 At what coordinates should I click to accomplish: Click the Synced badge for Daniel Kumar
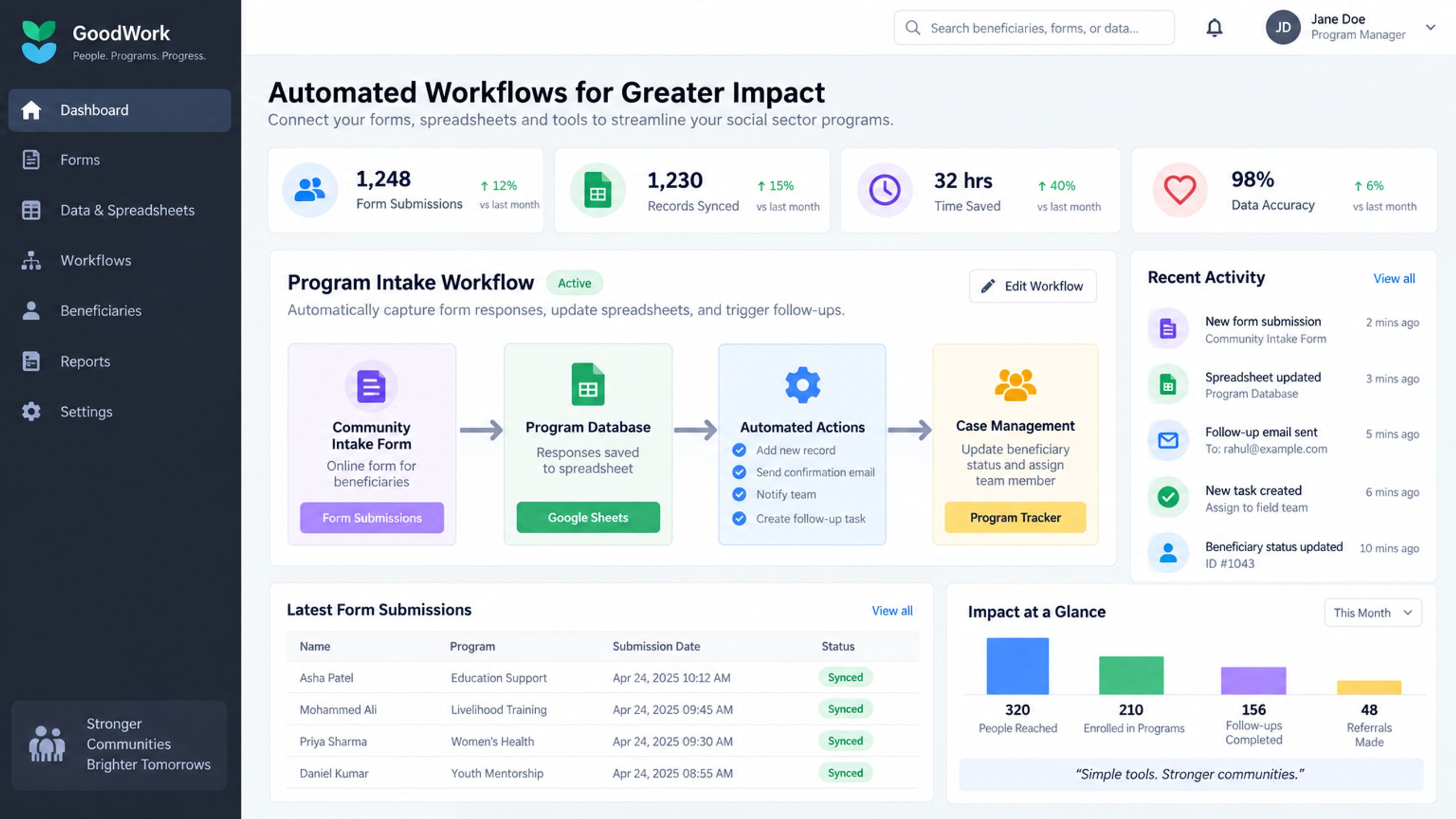click(x=845, y=773)
